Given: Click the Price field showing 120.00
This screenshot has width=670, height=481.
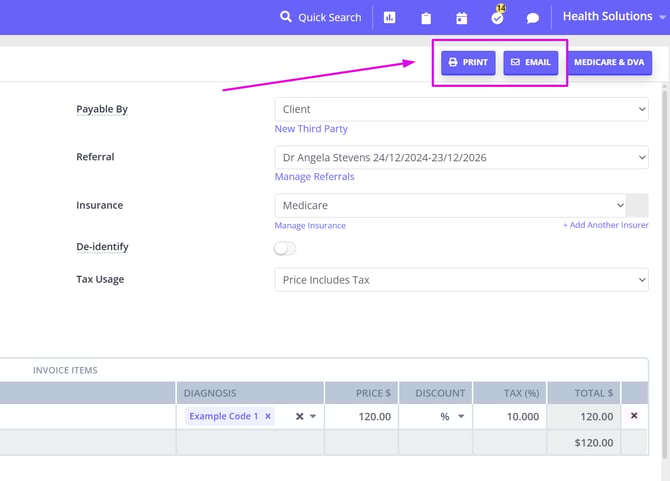Looking at the screenshot, I should (x=361, y=417).
